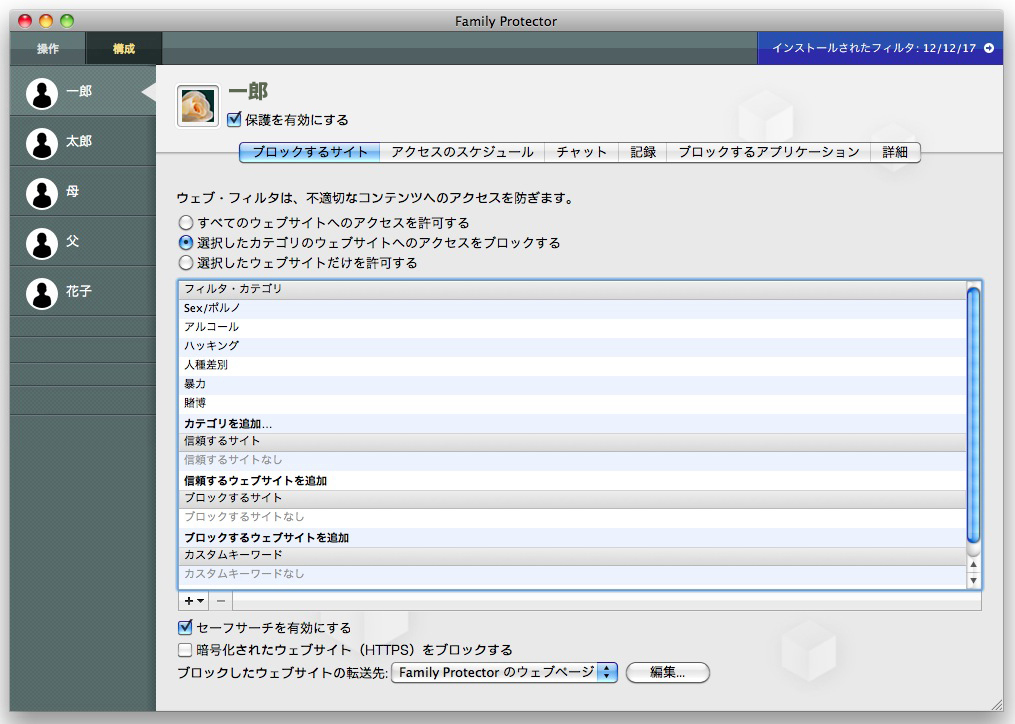
Task: Click the ブロックするサイトなし placeholder row
Action: [572, 517]
